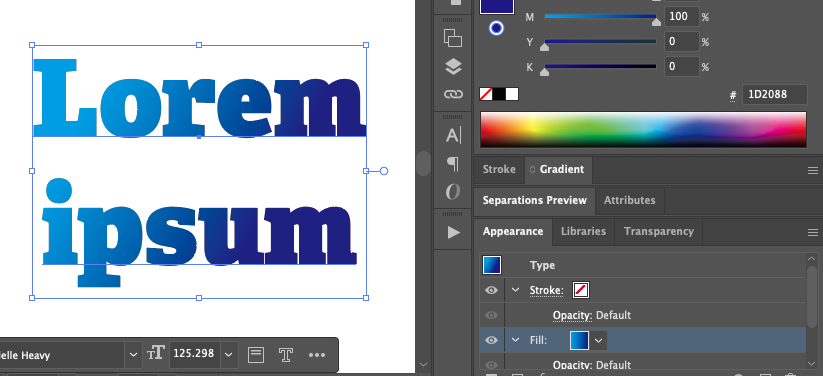
Task: Select the Appearance tab
Action: click(513, 232)
